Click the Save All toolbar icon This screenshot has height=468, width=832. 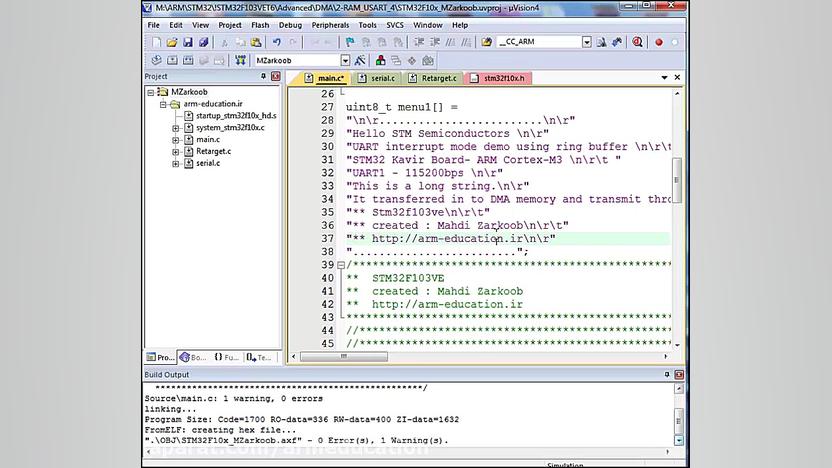pyautogui.click(x=204, y=43)
